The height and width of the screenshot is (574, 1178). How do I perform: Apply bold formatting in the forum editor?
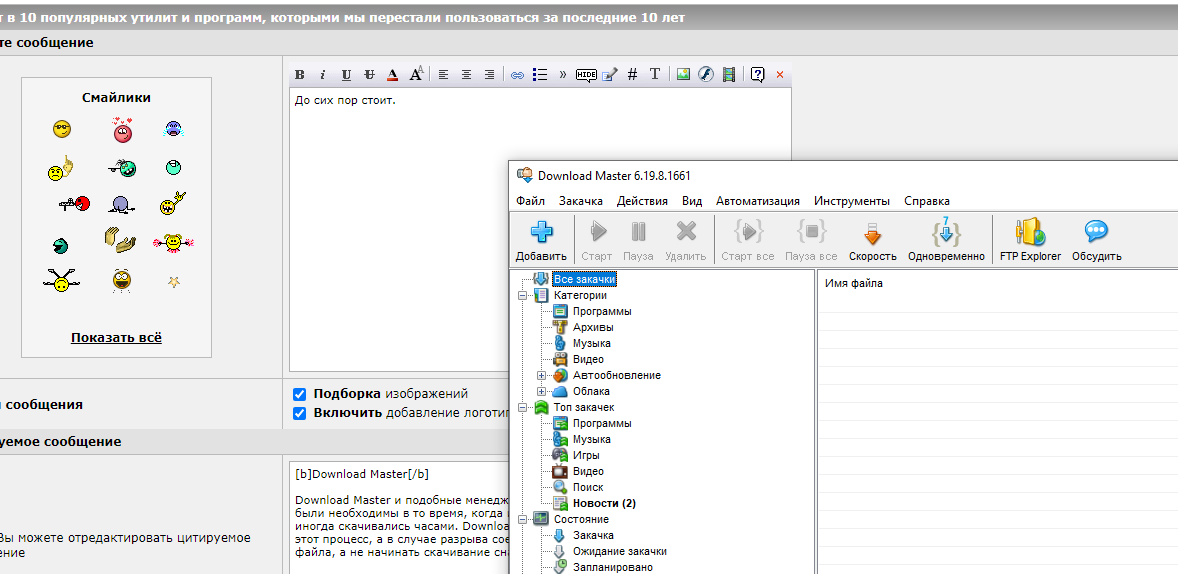click(300, 74)
